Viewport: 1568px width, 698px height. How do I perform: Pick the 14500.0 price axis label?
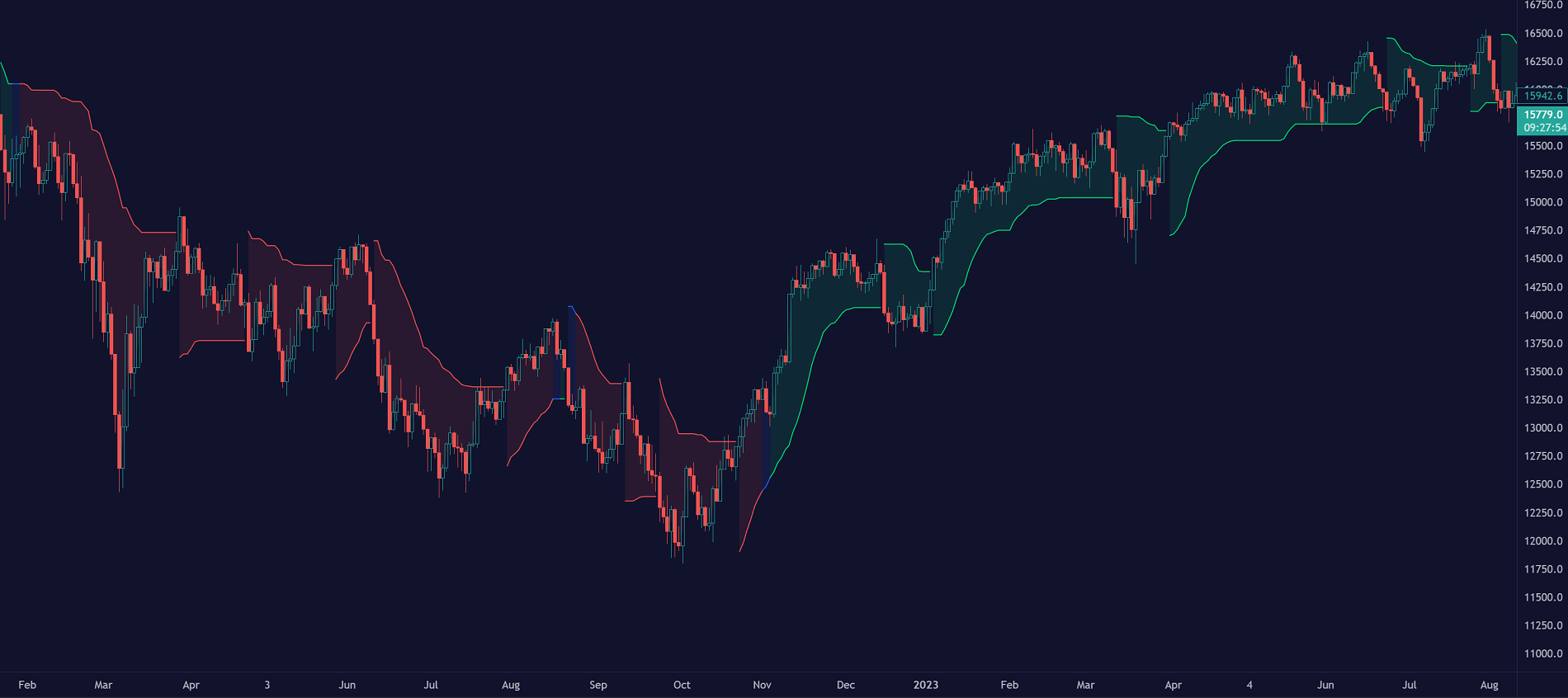(x=1543, y=259)
